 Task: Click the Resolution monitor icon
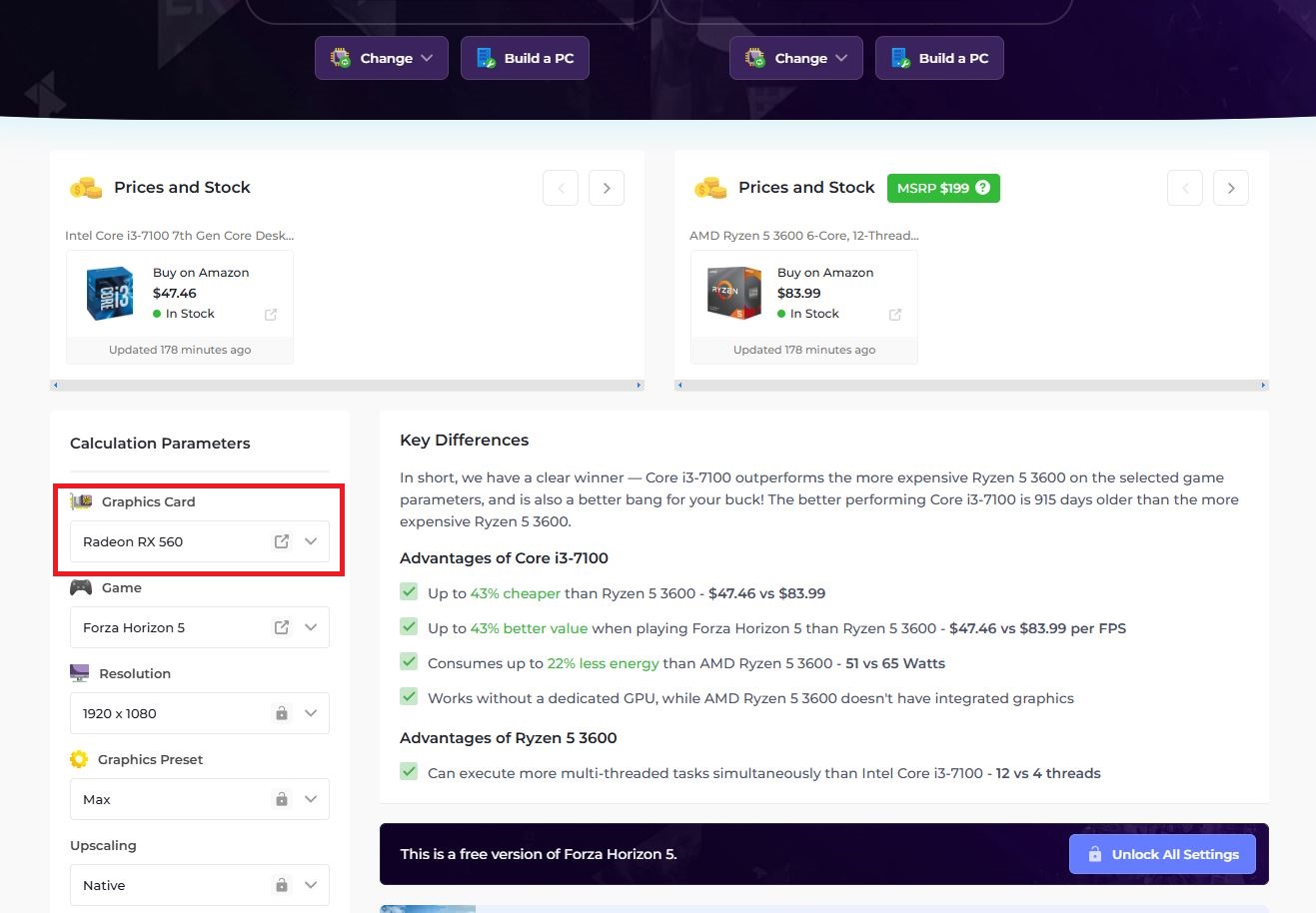(x=80, y=673)
